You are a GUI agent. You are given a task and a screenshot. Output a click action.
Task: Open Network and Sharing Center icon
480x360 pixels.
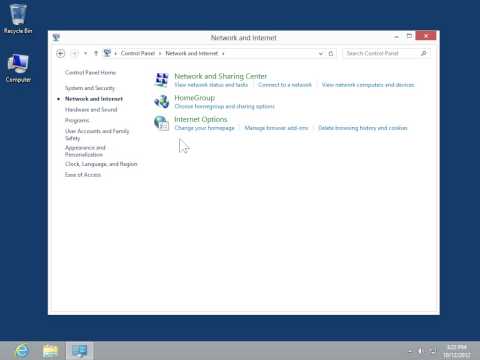162,80
